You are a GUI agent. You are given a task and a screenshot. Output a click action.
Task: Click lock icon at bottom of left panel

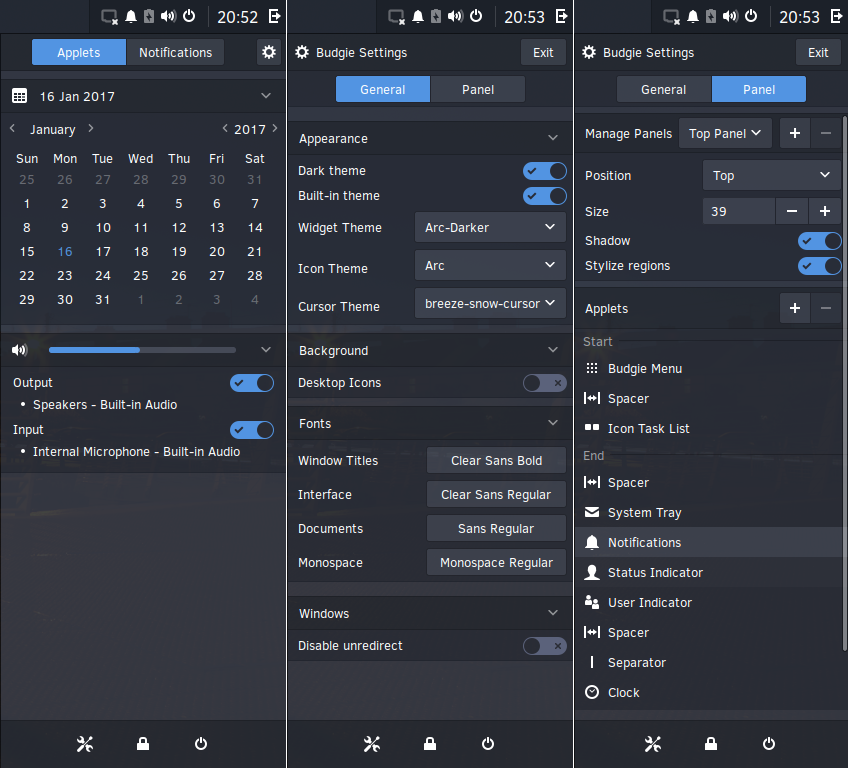[143, 744]
